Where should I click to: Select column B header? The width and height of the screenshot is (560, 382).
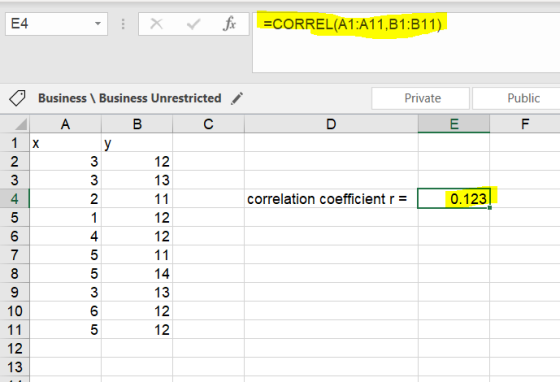tap(137, 124)
